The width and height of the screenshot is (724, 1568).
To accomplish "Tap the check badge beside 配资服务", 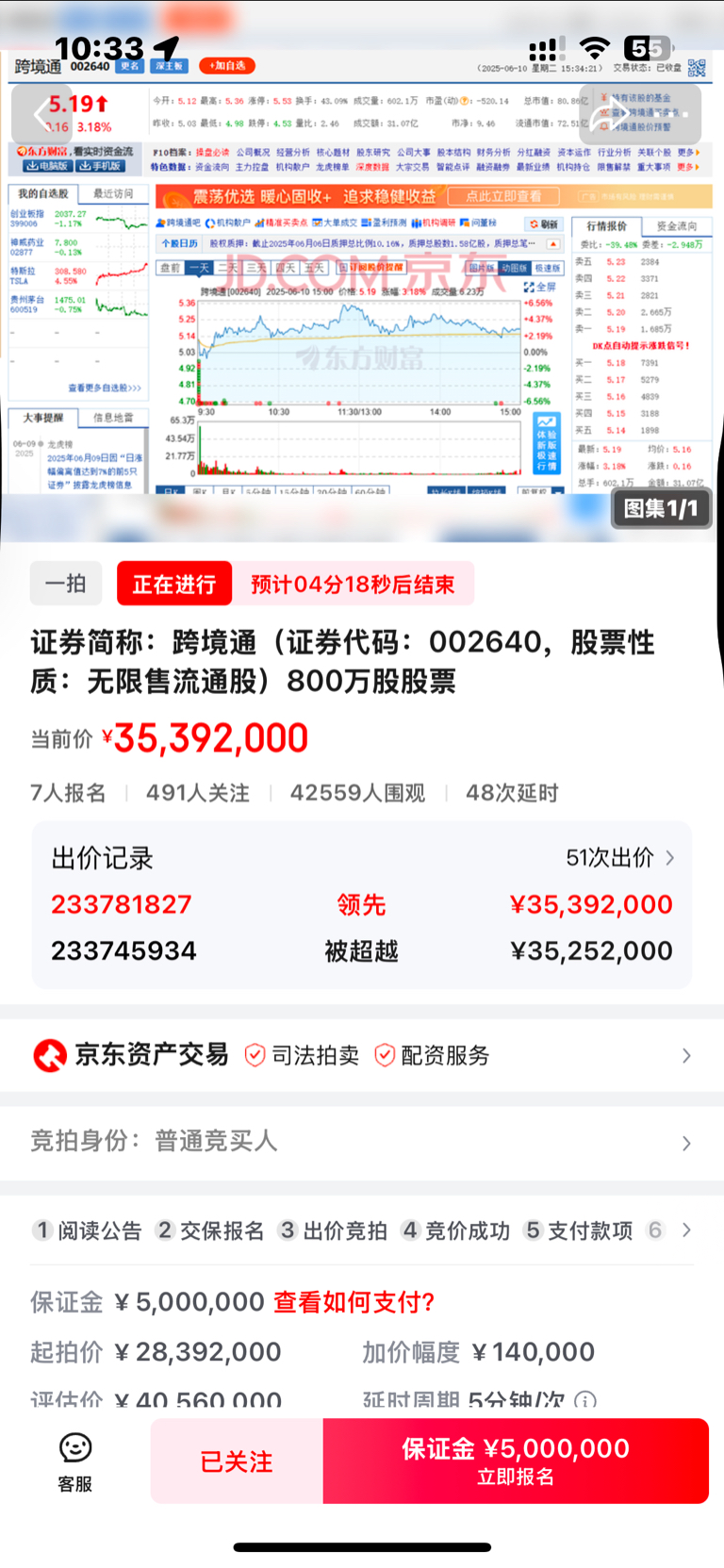I will point(385,1055).
